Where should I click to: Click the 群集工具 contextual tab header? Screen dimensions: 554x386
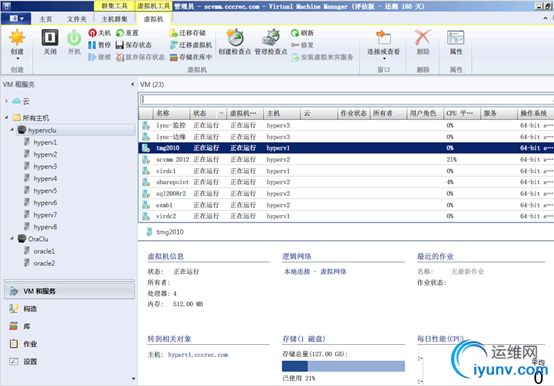tap(114, 6)
